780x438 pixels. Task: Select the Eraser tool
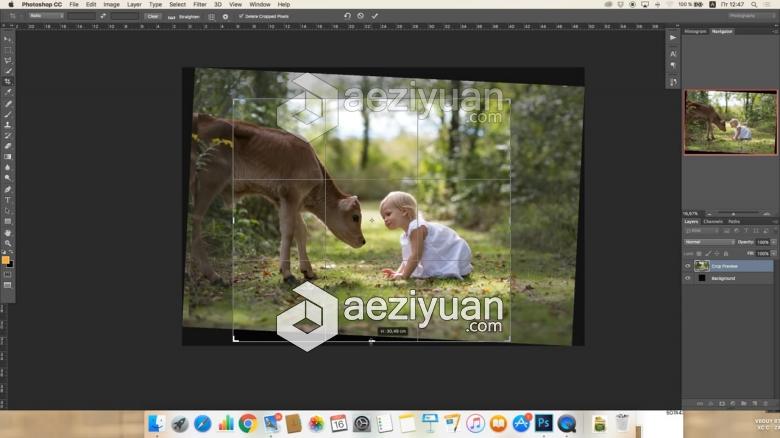(7, 146)
